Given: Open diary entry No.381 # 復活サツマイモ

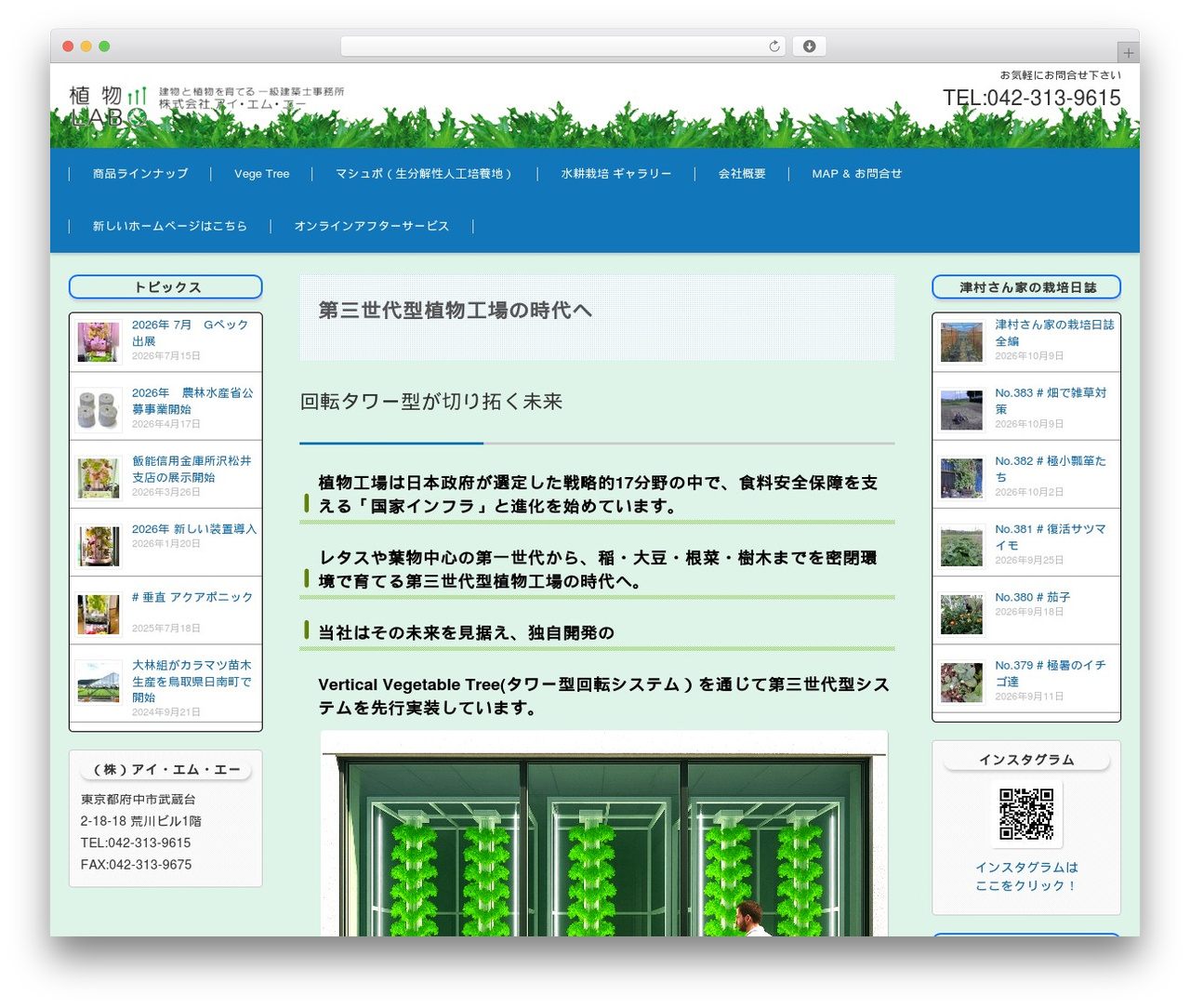Looking at the screenshot, I should pyautogui.click(x=1051, y=537).
